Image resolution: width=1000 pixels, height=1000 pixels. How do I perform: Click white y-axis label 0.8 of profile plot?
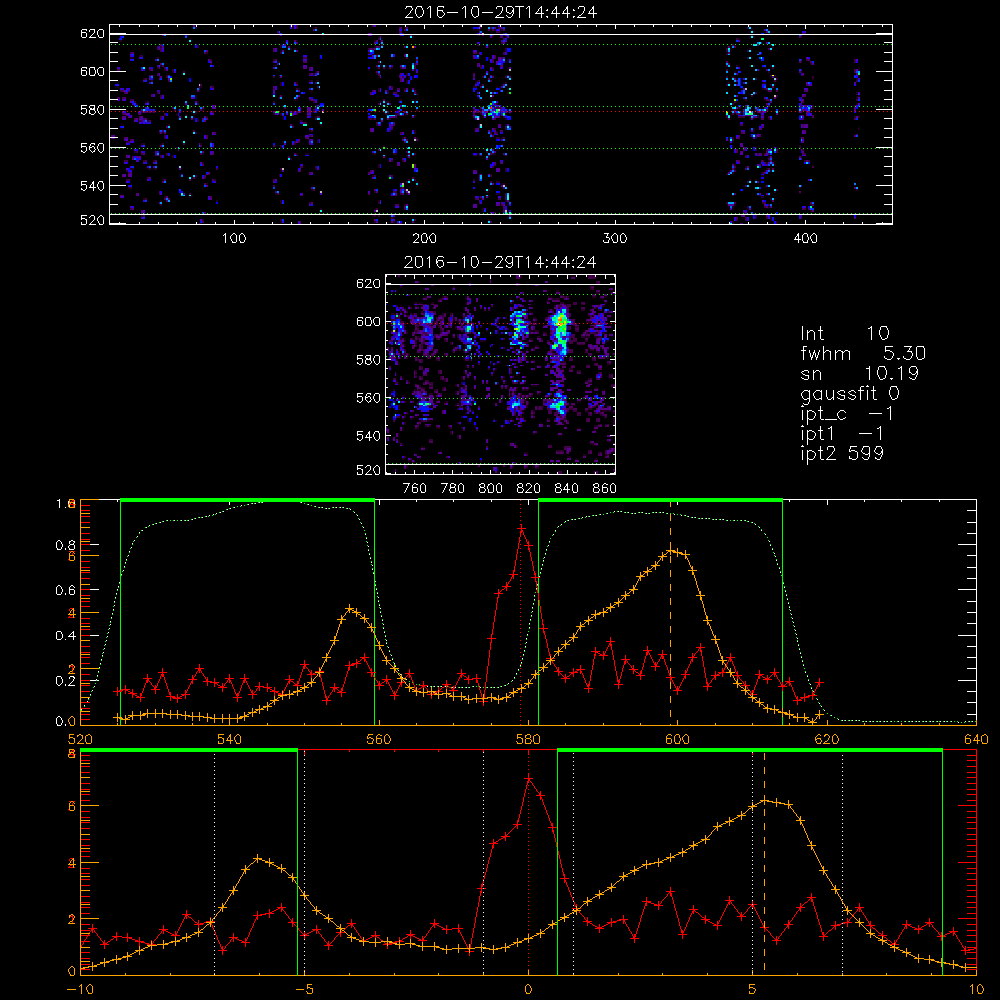[64, 545]
